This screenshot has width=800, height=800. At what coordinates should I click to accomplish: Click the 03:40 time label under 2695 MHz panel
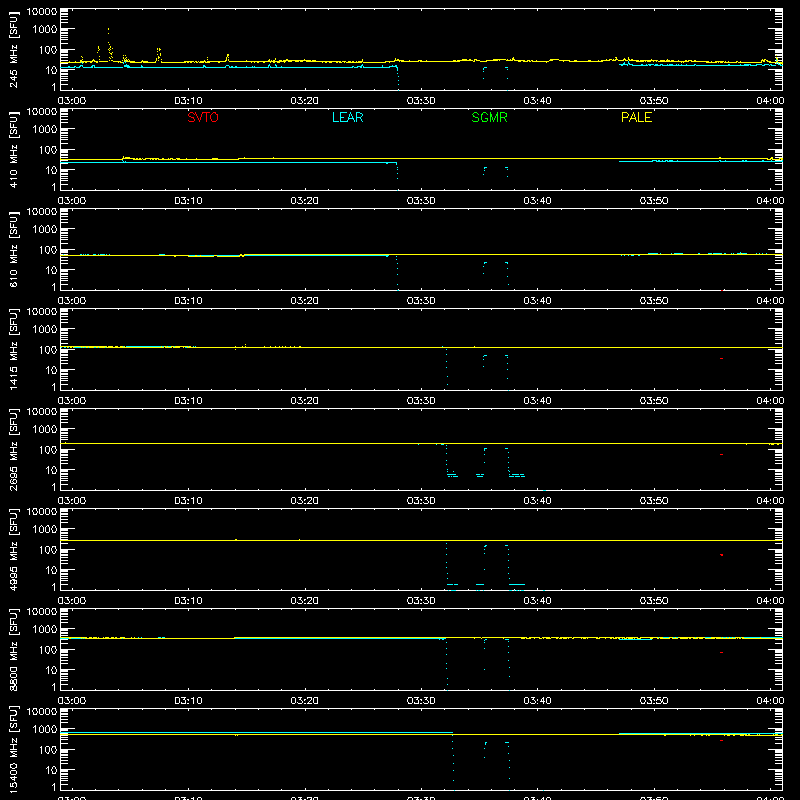(x=537, y=501)
